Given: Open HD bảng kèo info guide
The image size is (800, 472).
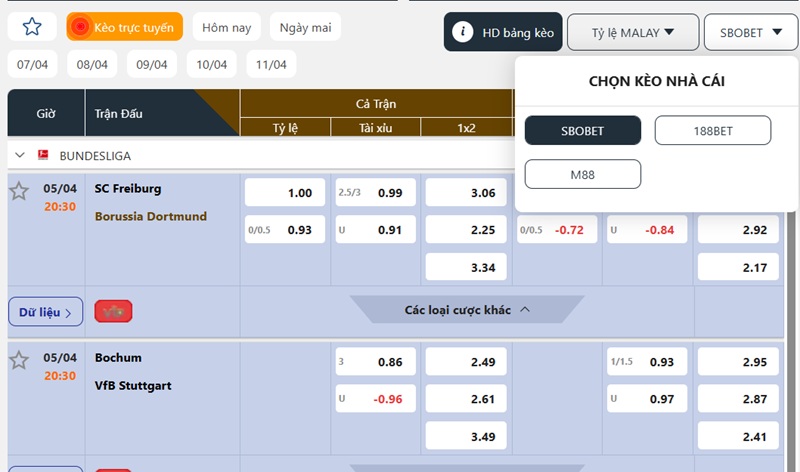Looking at the screenshot, I should click(x=503, y=32).
